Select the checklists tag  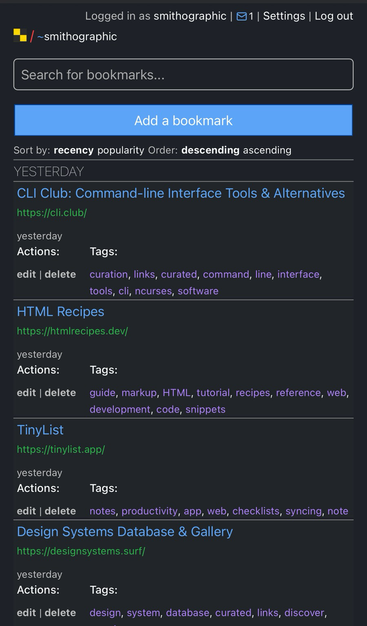(256, 511)
